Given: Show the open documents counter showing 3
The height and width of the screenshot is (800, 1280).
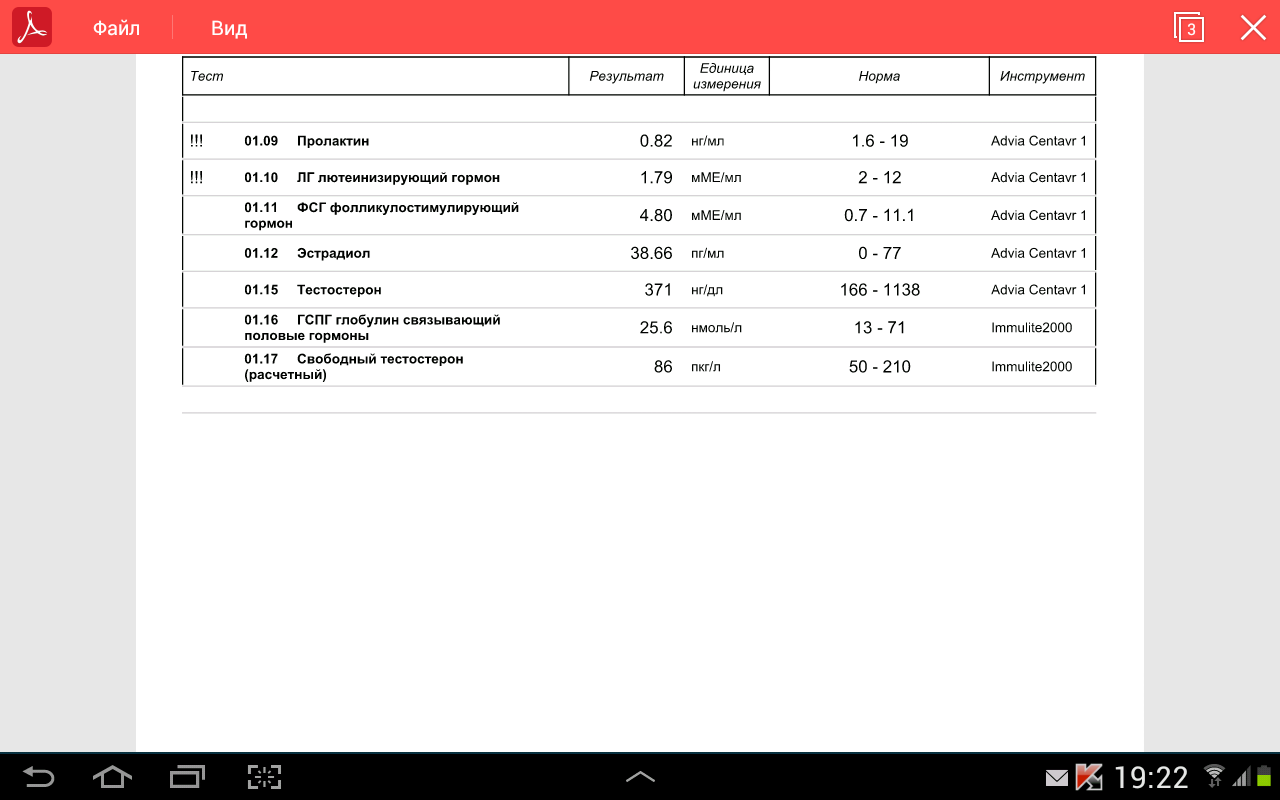Looking at the screenshot, I should [x=1189, y=28].
